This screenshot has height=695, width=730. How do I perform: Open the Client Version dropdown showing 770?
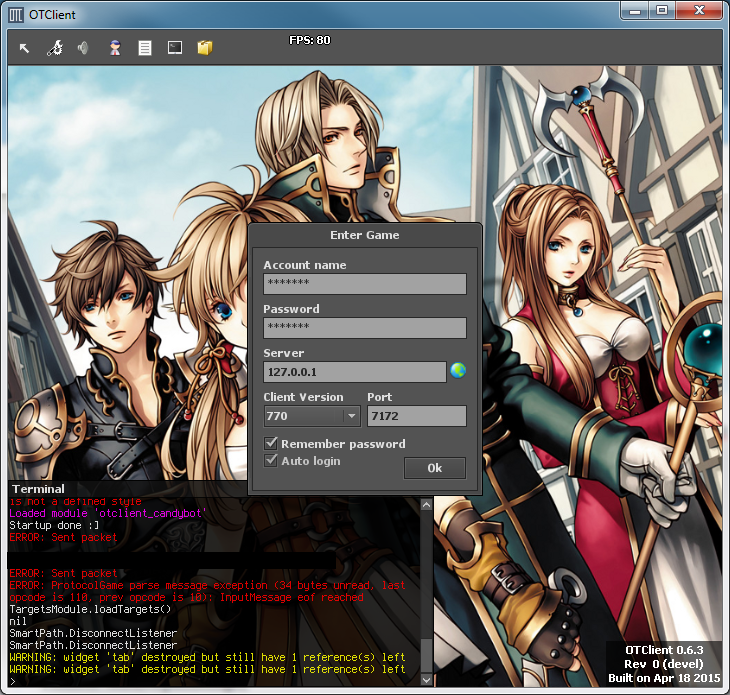click(x=312, y=416)
